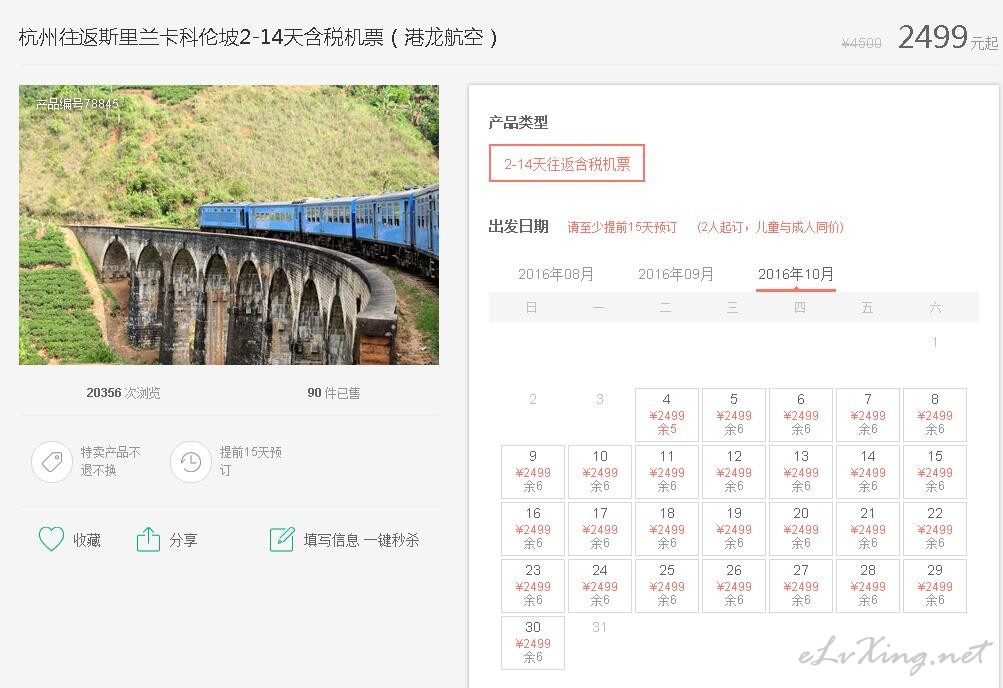Click the clock advance-booking icon

[191, 462]
